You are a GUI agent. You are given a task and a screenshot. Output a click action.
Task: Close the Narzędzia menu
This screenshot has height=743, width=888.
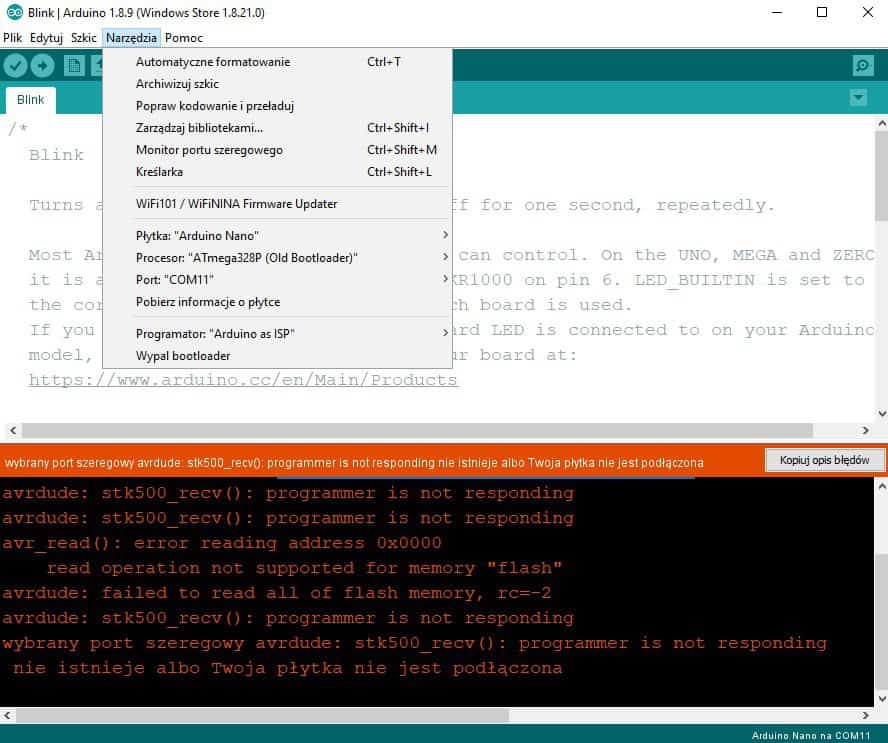point(131,38)
